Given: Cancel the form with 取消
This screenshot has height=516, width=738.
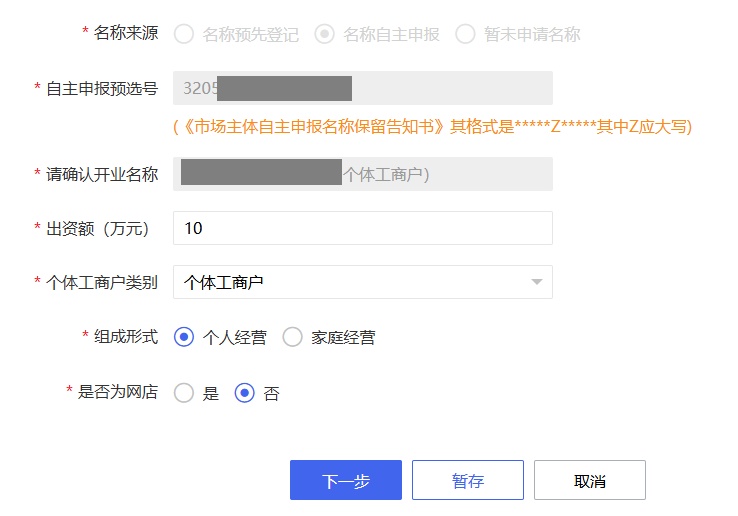Looking at the screenshot, I should (x=590, y=480).
